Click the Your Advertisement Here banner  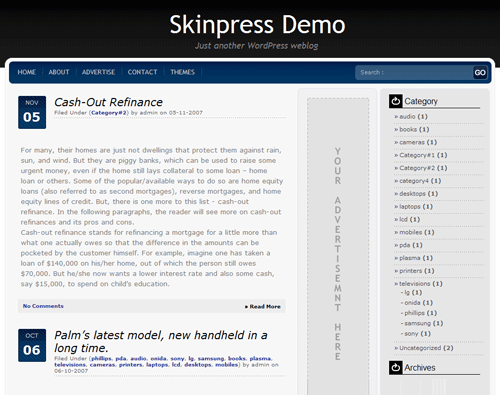click(338, 246)
